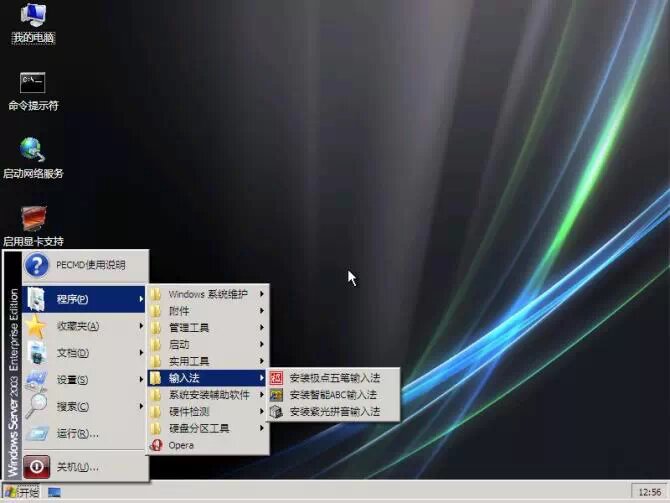Click the star icon for 收藏夹(A)
This screenshot has width=670, height=503.
36,327
